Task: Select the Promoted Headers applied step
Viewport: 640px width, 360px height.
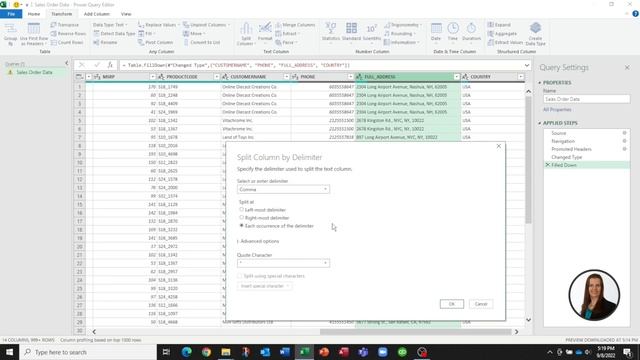Action: pyautogui.click(x=571, y=149)
